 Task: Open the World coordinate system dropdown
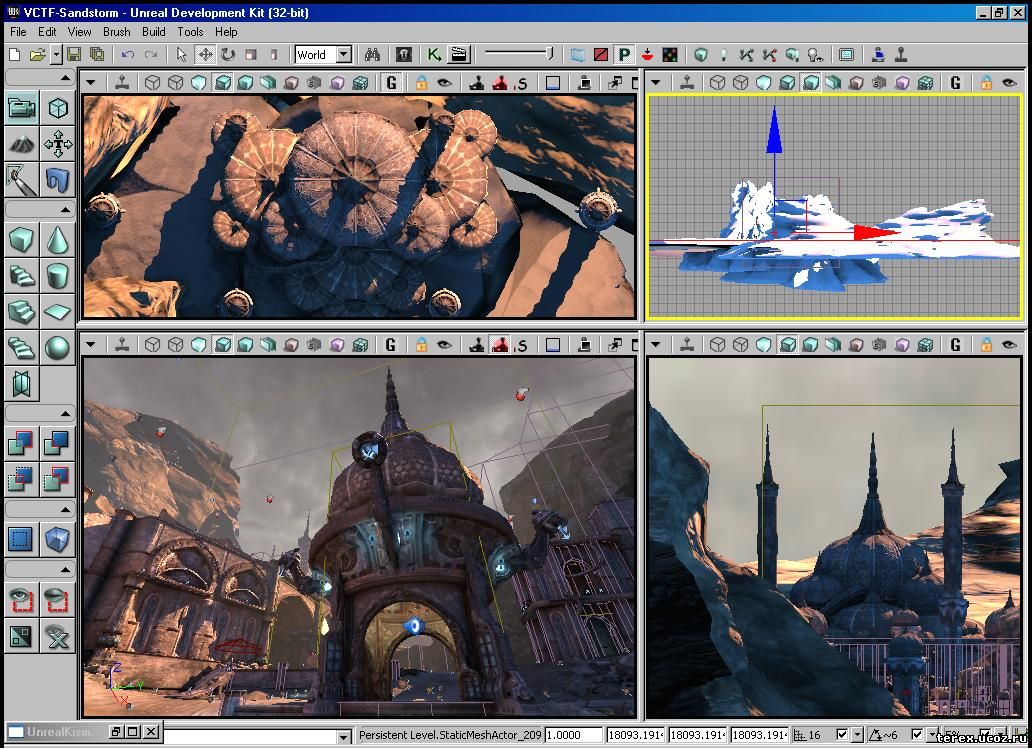pyautogui.click(x=343, y=55)
